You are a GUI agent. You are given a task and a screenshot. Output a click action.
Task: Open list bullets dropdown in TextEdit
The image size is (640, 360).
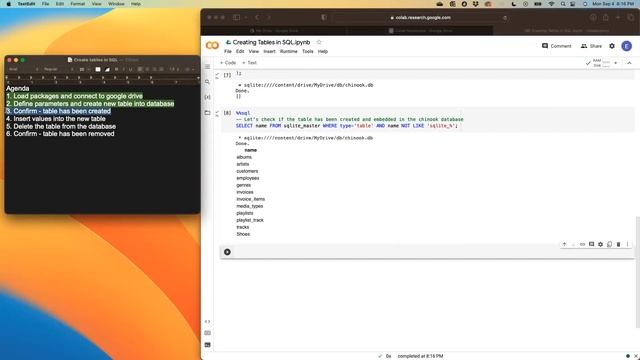click(189, 69)
